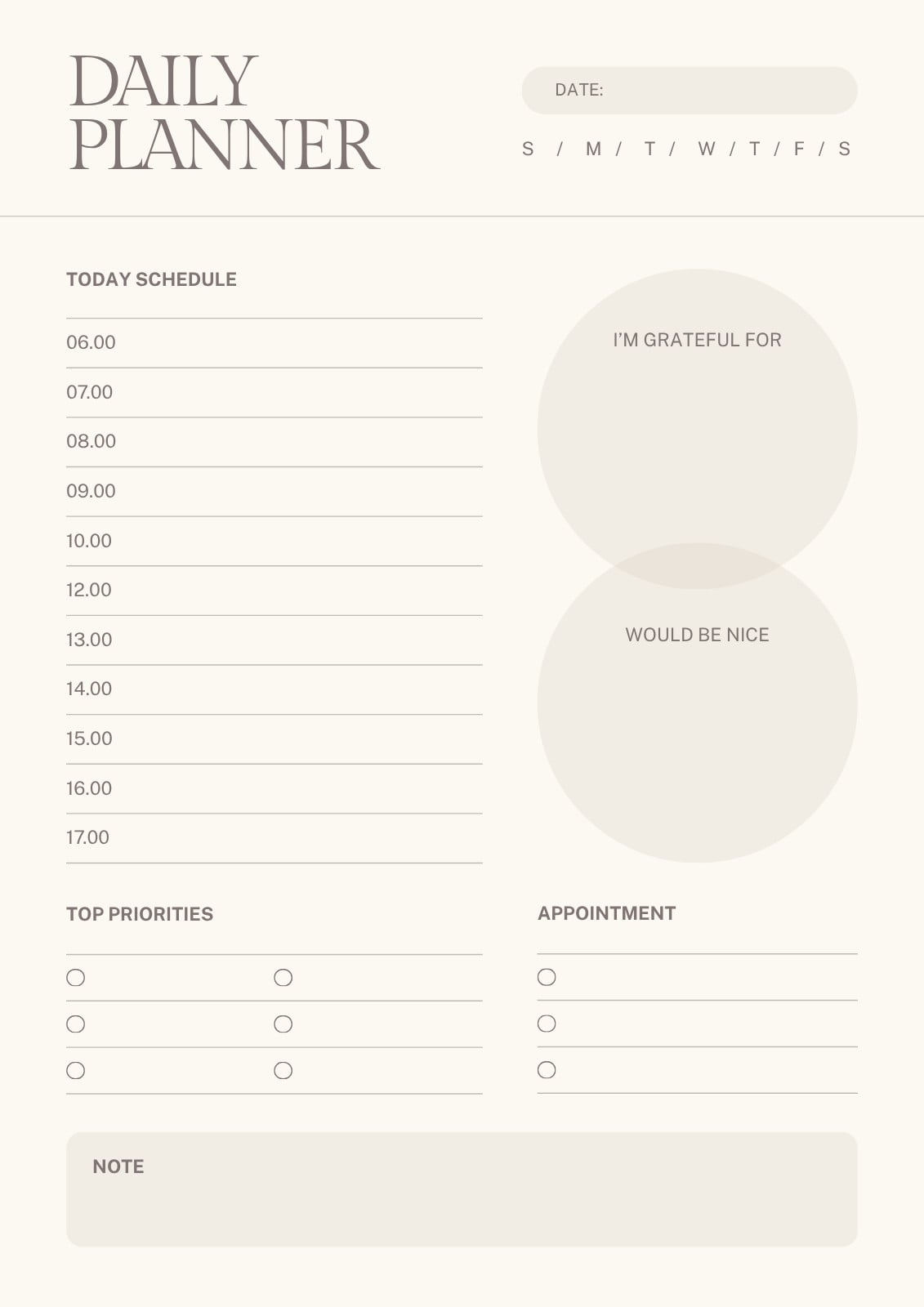This screenshot has height=1307, width=924.
Task: Check the third Appointment circle
Action: 547,1070
